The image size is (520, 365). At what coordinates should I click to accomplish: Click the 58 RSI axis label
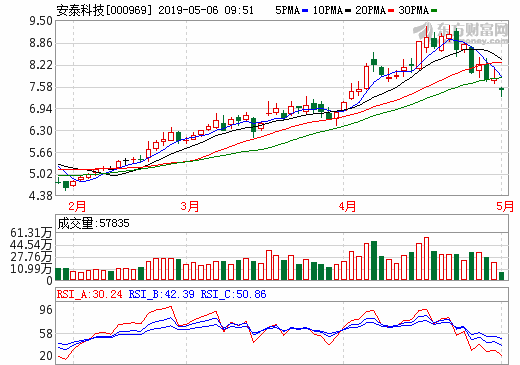46,334
